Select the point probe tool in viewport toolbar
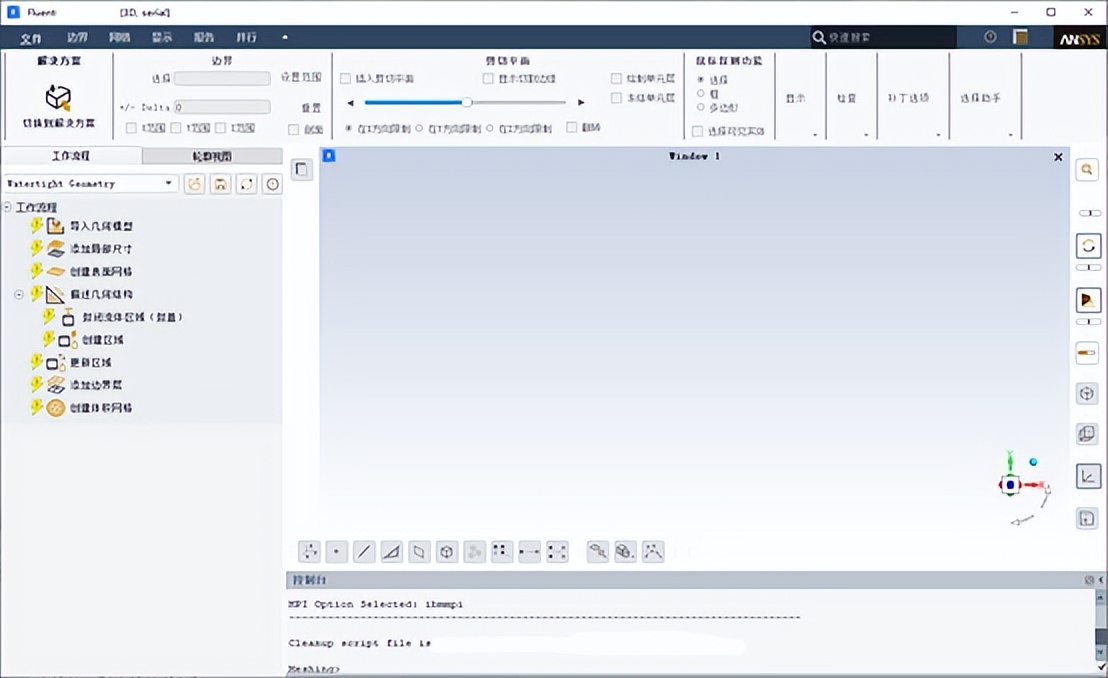The height and width of the screenshot is (678, 1108). click(x=335, y=551)
